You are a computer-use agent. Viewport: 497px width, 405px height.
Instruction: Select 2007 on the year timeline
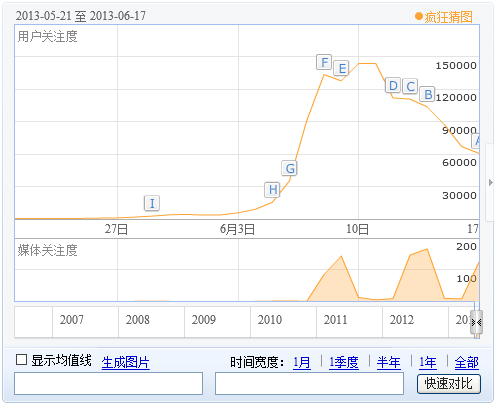[72, 320]
